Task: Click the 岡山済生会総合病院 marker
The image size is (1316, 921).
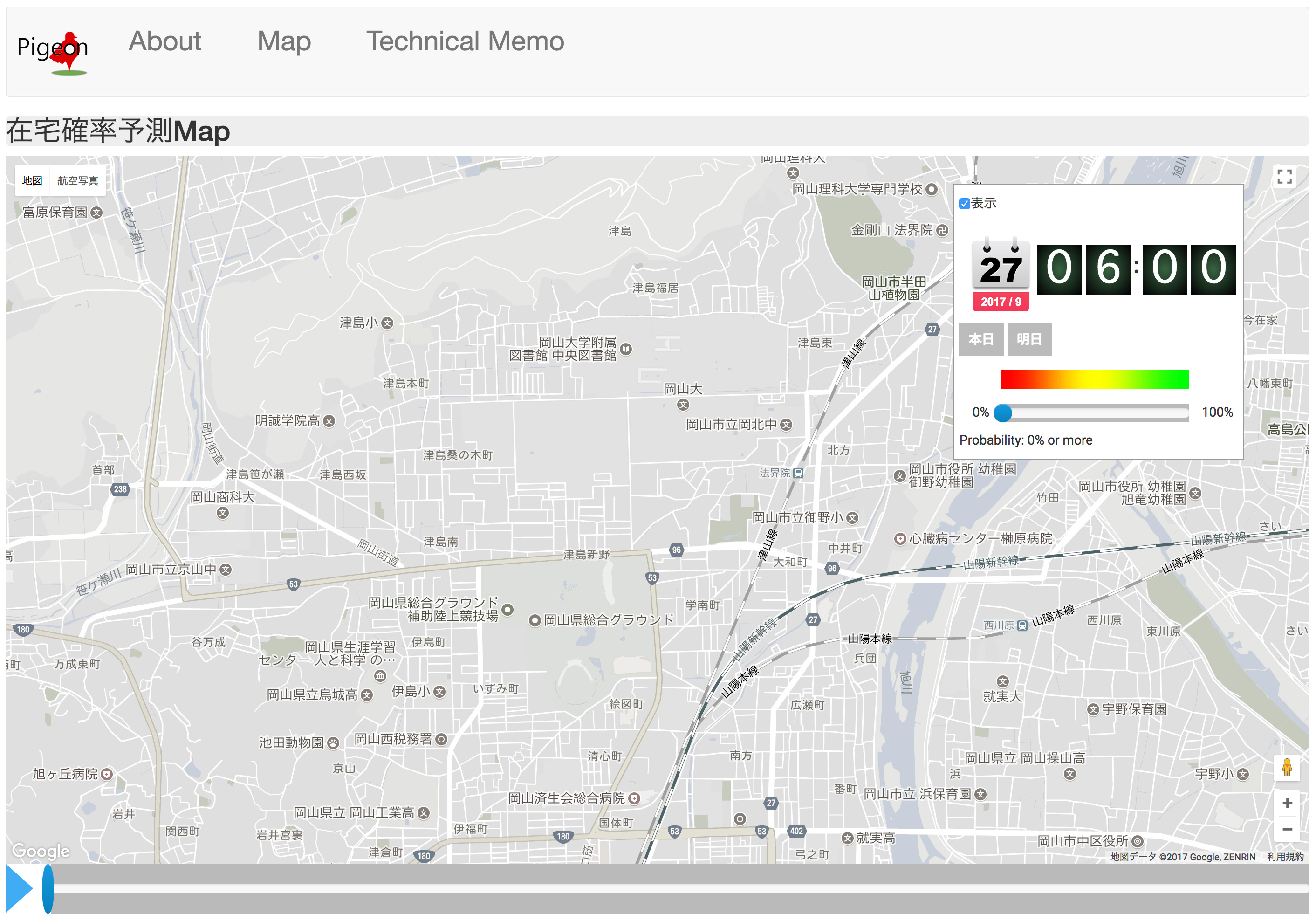Action: coord(634,799)
